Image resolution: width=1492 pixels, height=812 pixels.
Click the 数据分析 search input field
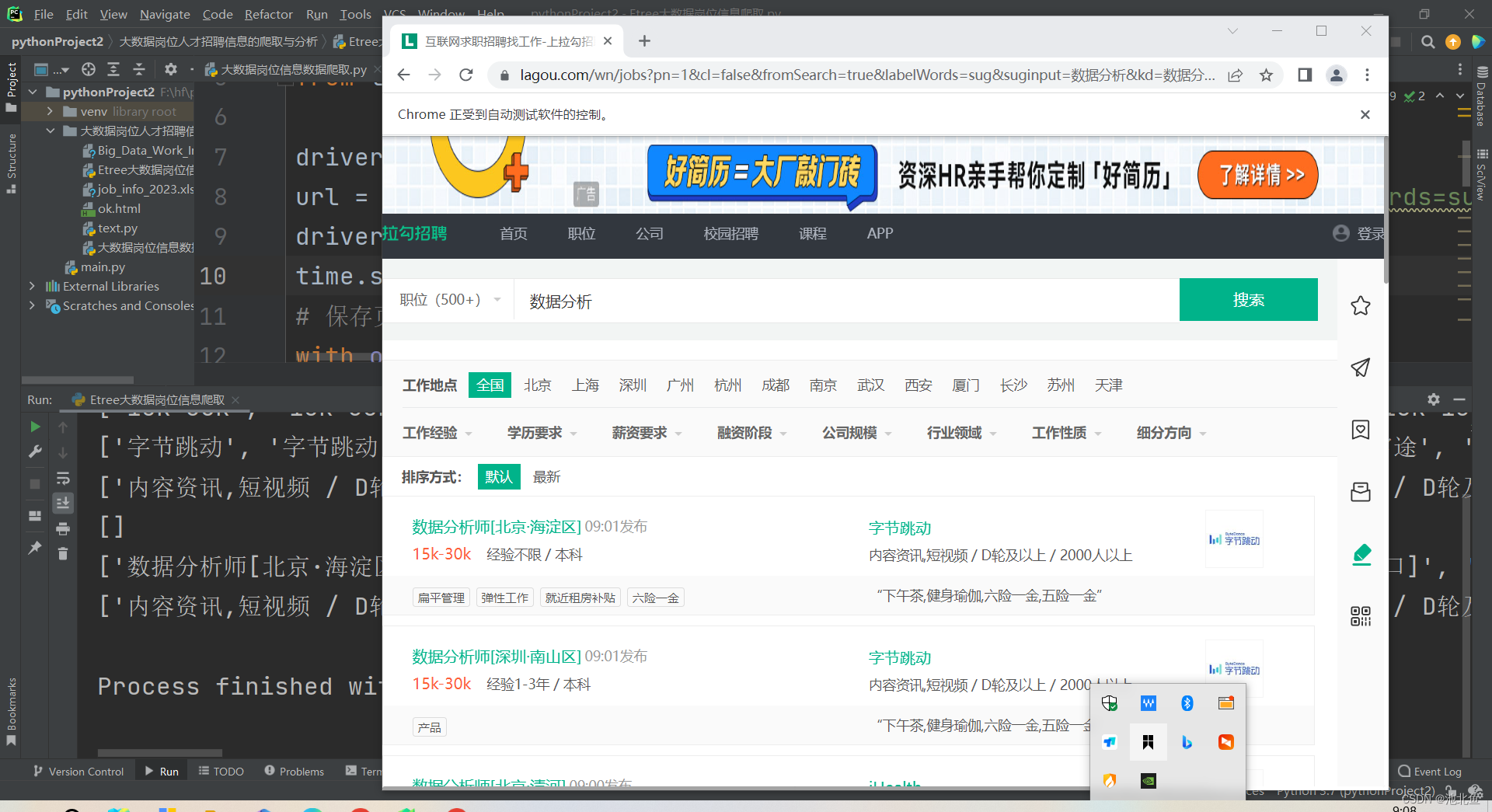coord(847,300)
